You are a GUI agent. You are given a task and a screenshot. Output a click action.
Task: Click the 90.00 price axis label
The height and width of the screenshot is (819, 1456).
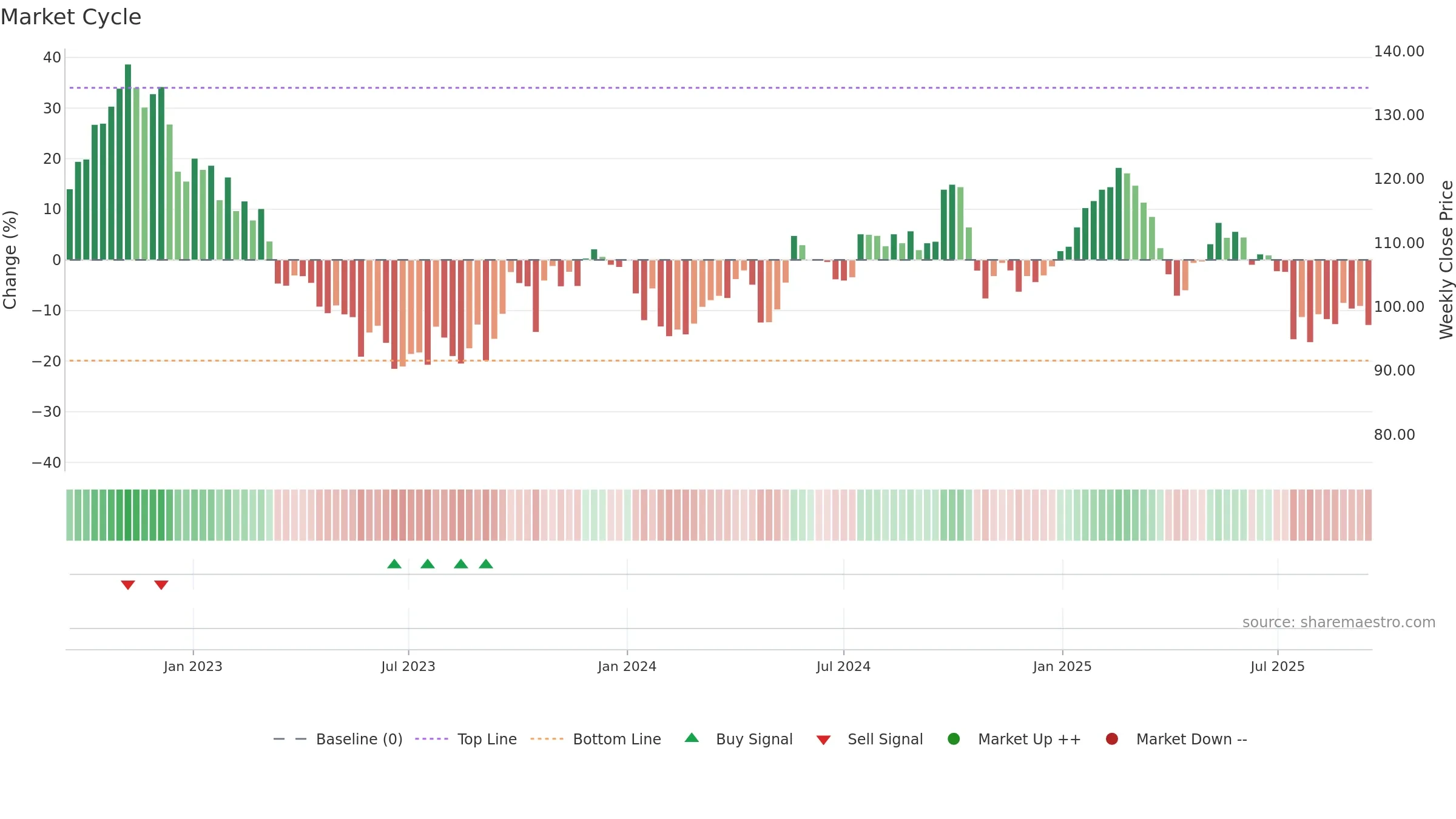pyautogui.click(x=1394, y=371)
